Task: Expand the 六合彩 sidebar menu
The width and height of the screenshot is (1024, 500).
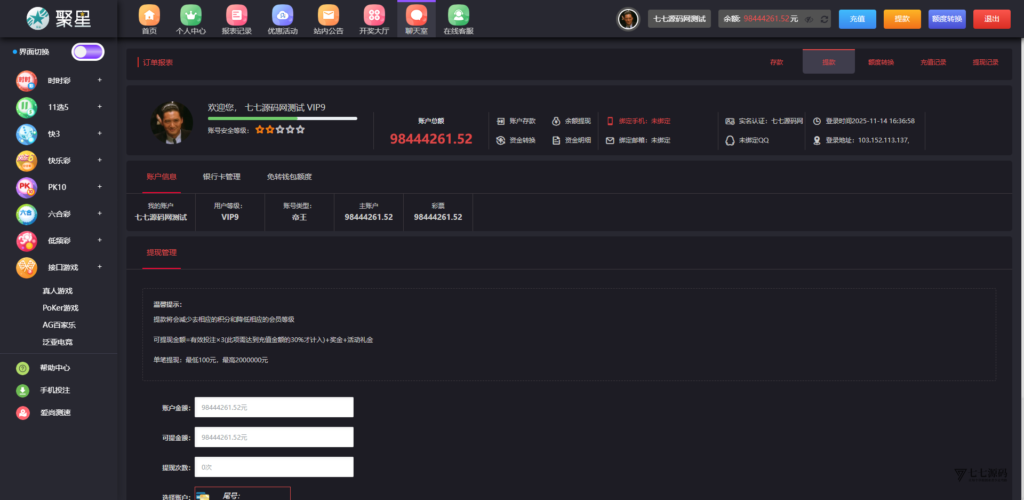Action: 60,214
